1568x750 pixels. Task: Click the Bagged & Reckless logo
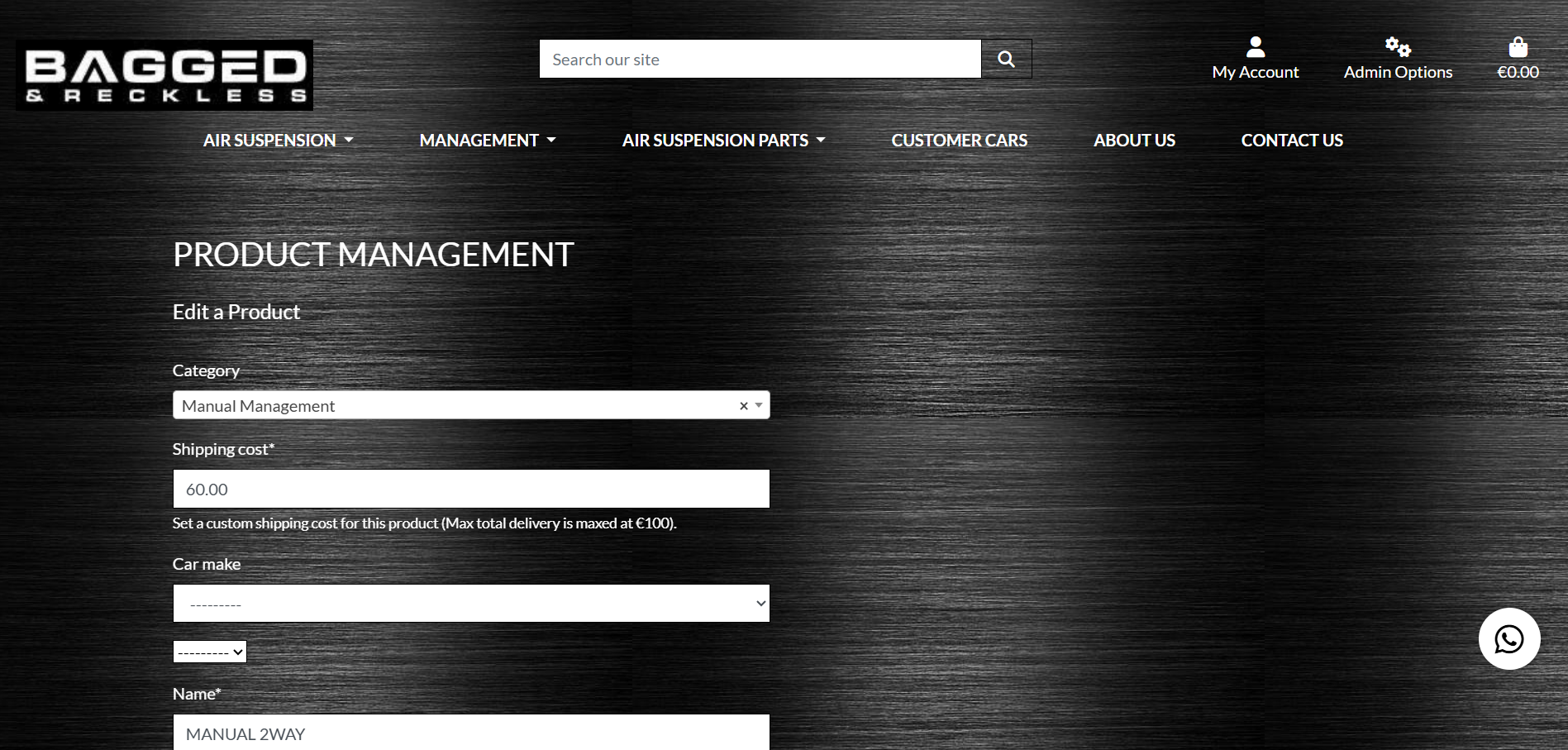(x=164, y=75)
